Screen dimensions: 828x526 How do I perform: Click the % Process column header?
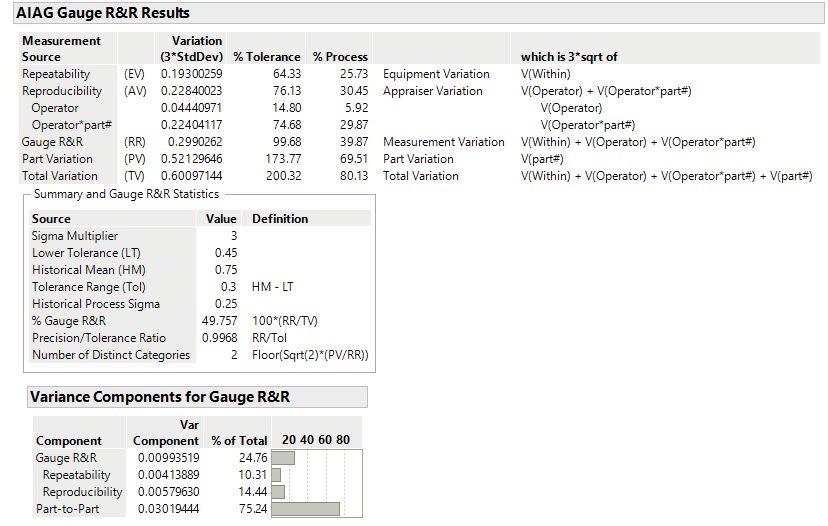tap(340, 57)
